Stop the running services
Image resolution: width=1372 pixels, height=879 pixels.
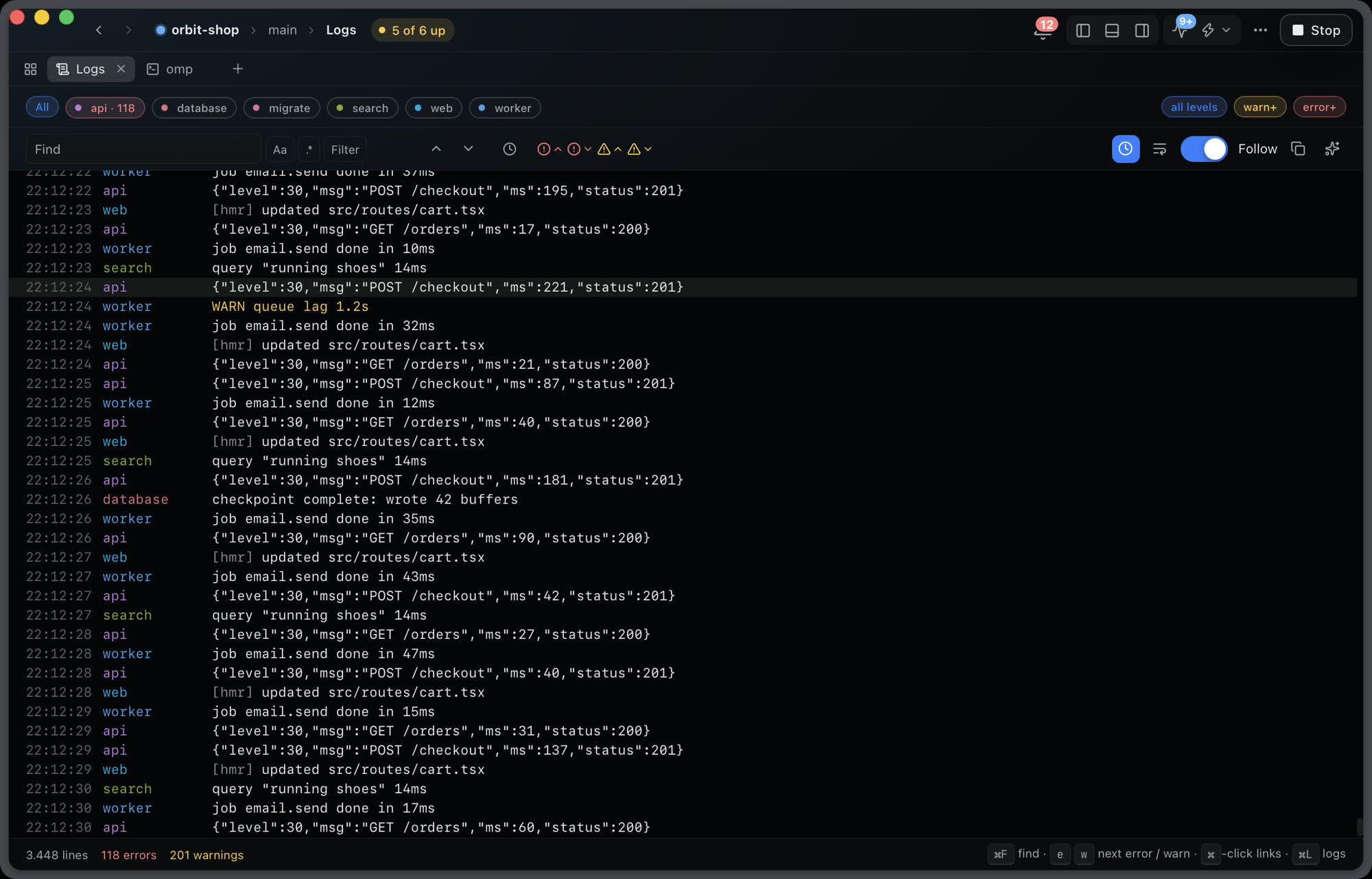click(x=1316, y=30)
